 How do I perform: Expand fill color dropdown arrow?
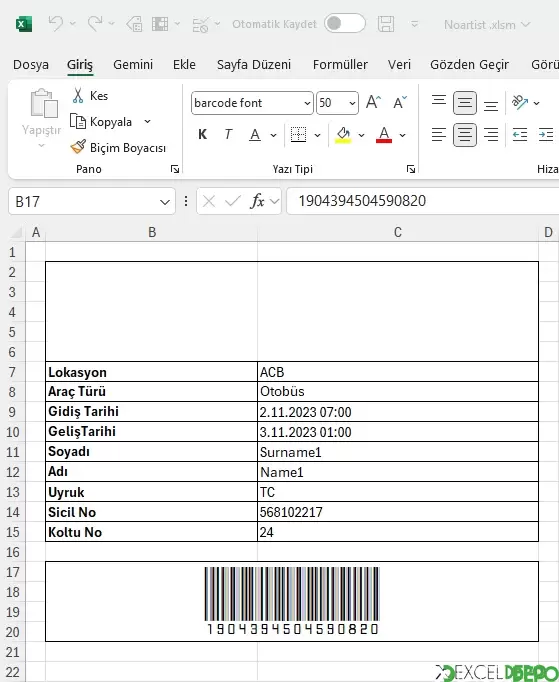point(362,135)
